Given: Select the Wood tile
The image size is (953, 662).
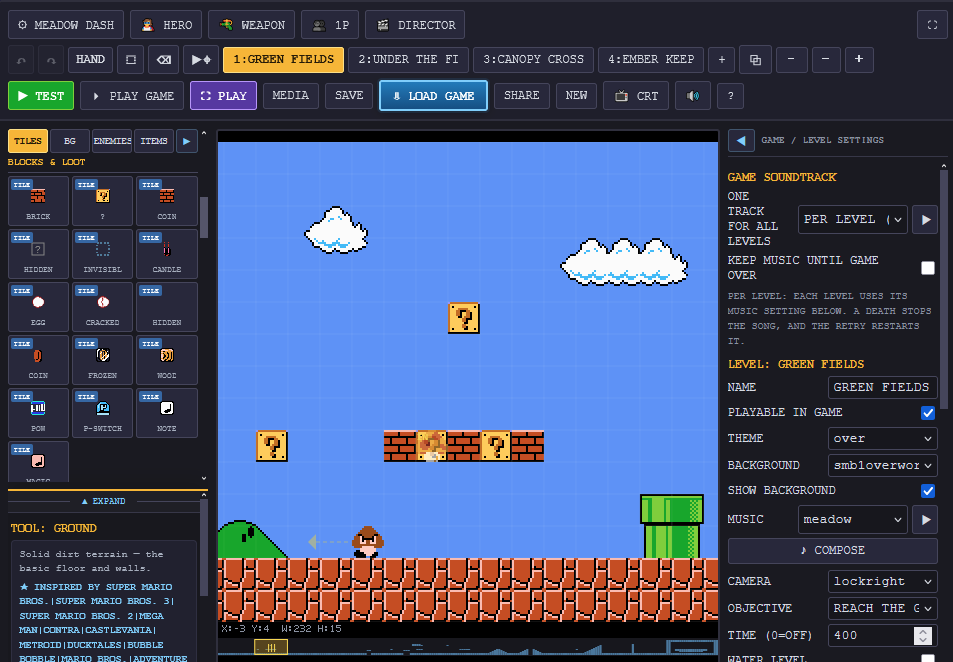Looking at the screenshot, I should [167, 359].
